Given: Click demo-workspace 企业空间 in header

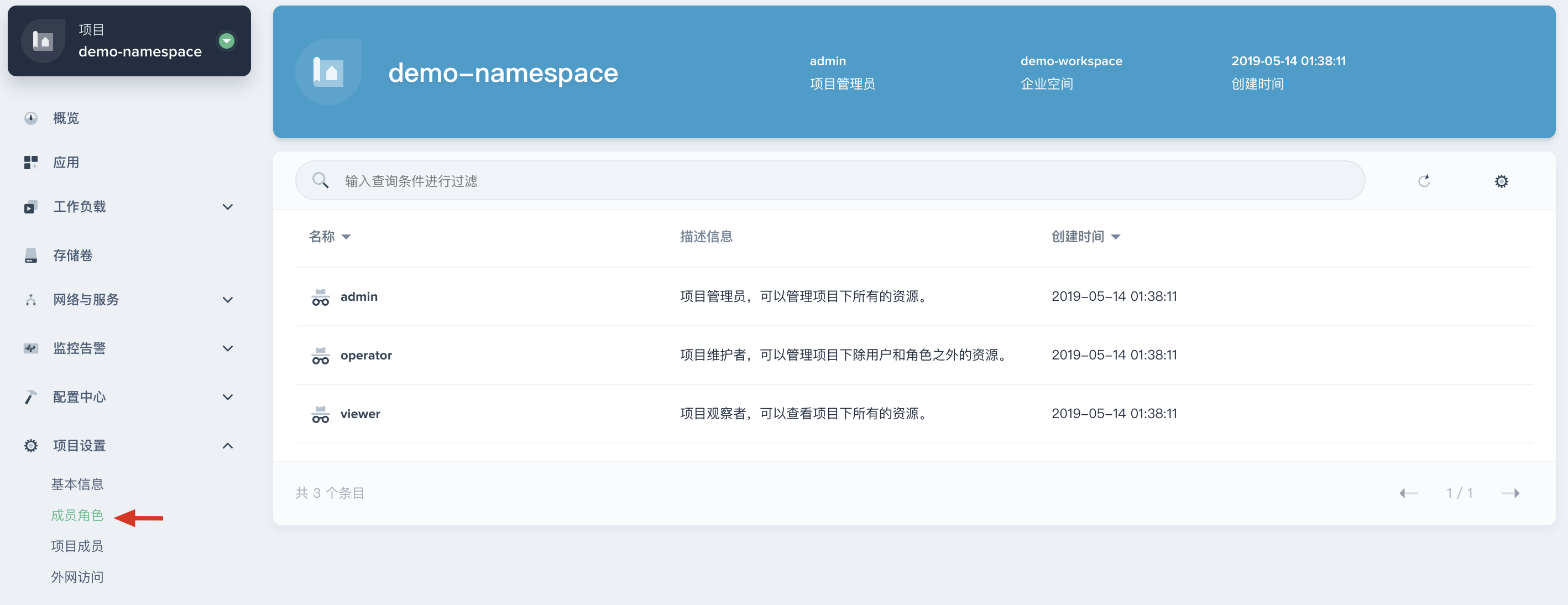Looking at the screenshot, I should tap(1071, 72).
